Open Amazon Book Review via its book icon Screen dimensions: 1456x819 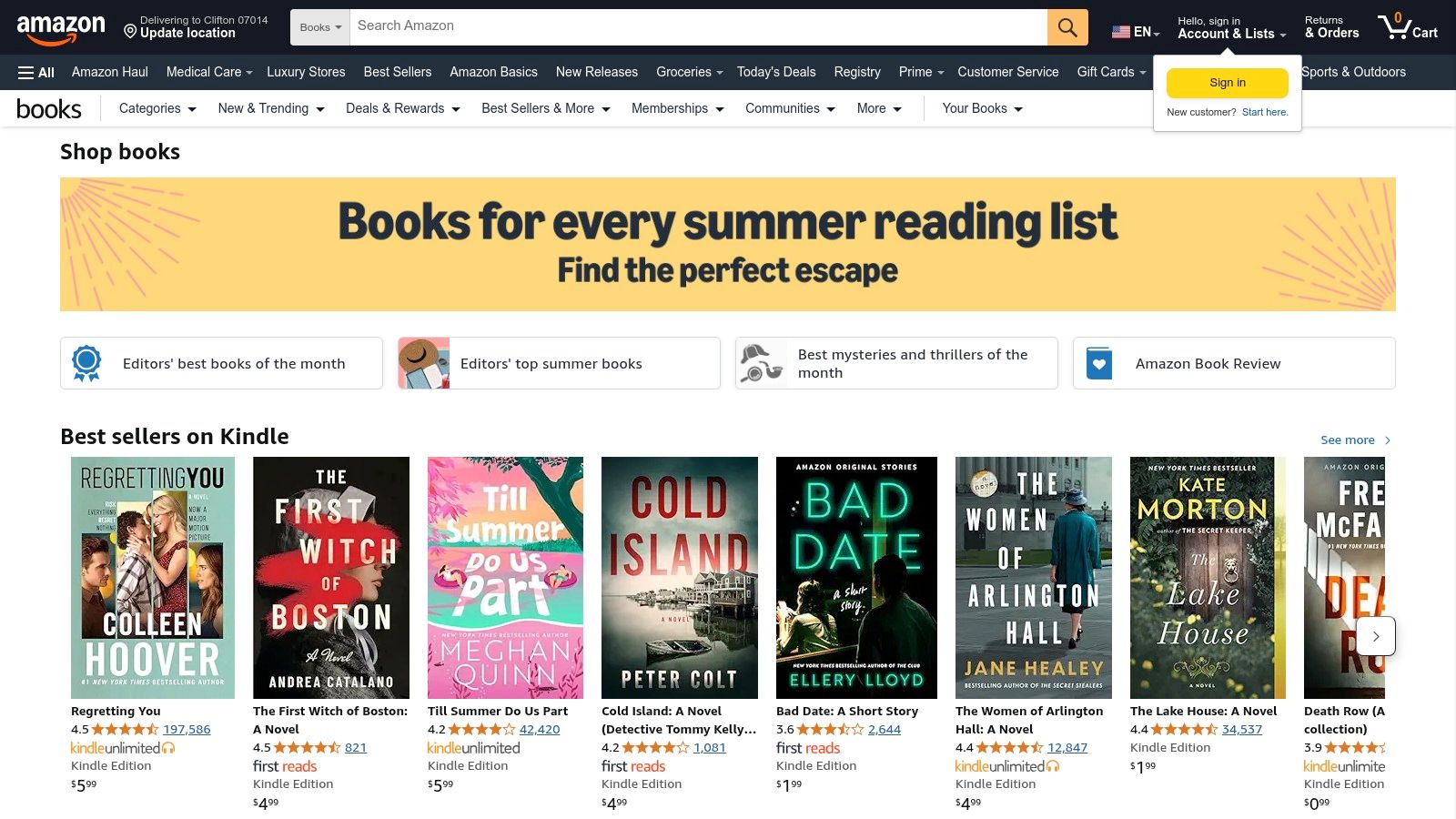(1099, 362)
